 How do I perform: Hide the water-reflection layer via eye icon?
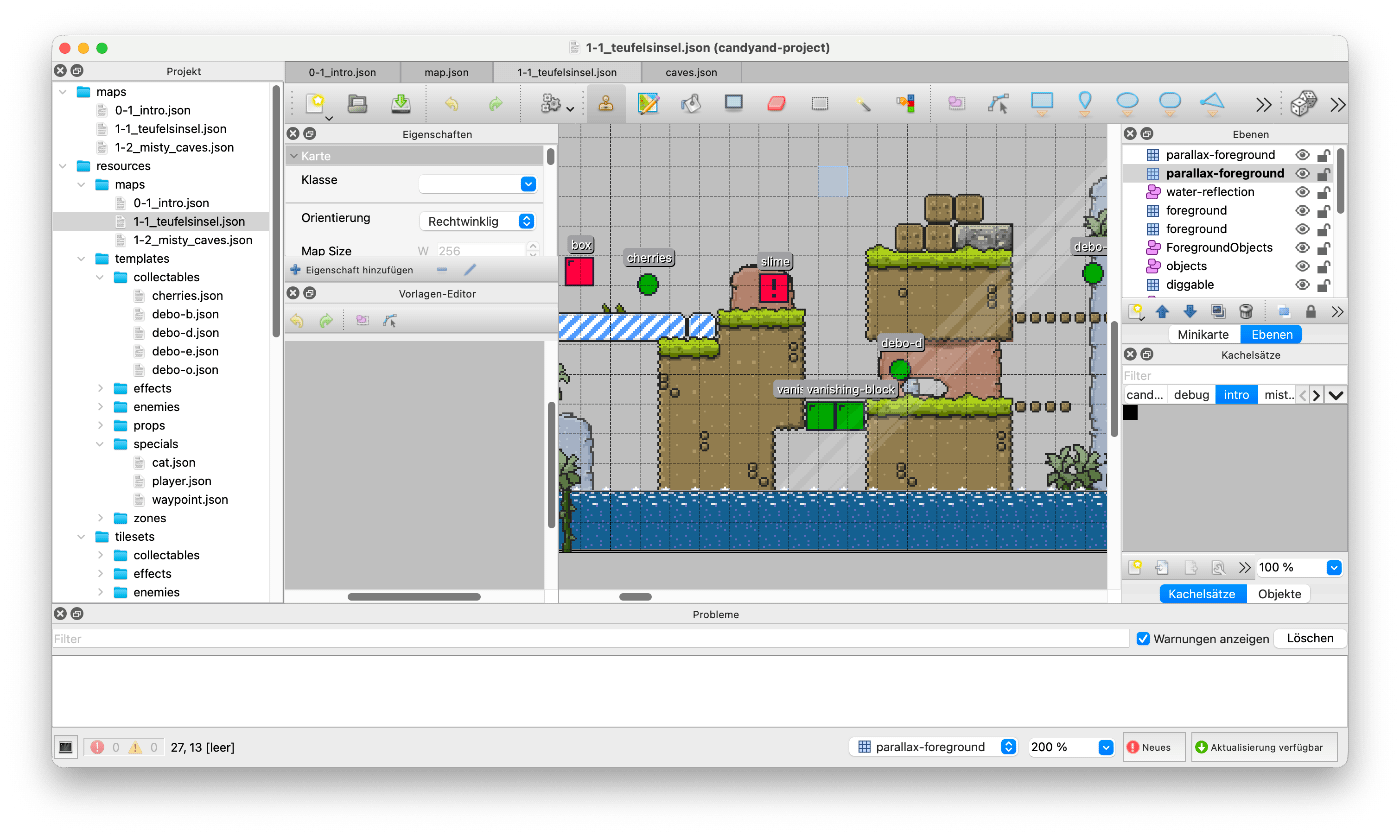[1302, 192]
